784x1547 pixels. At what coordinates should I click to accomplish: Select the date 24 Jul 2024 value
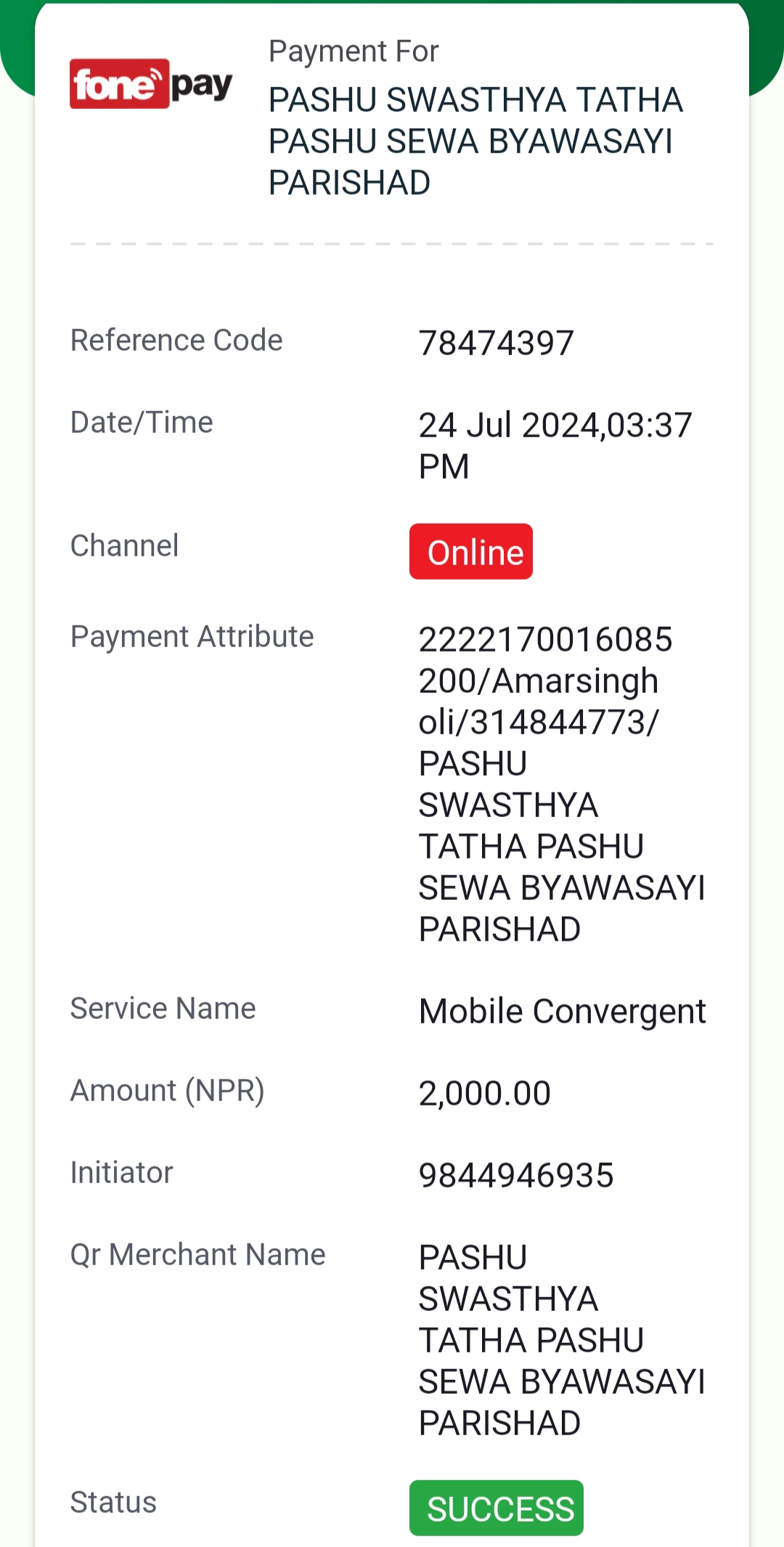pos(555,445)
